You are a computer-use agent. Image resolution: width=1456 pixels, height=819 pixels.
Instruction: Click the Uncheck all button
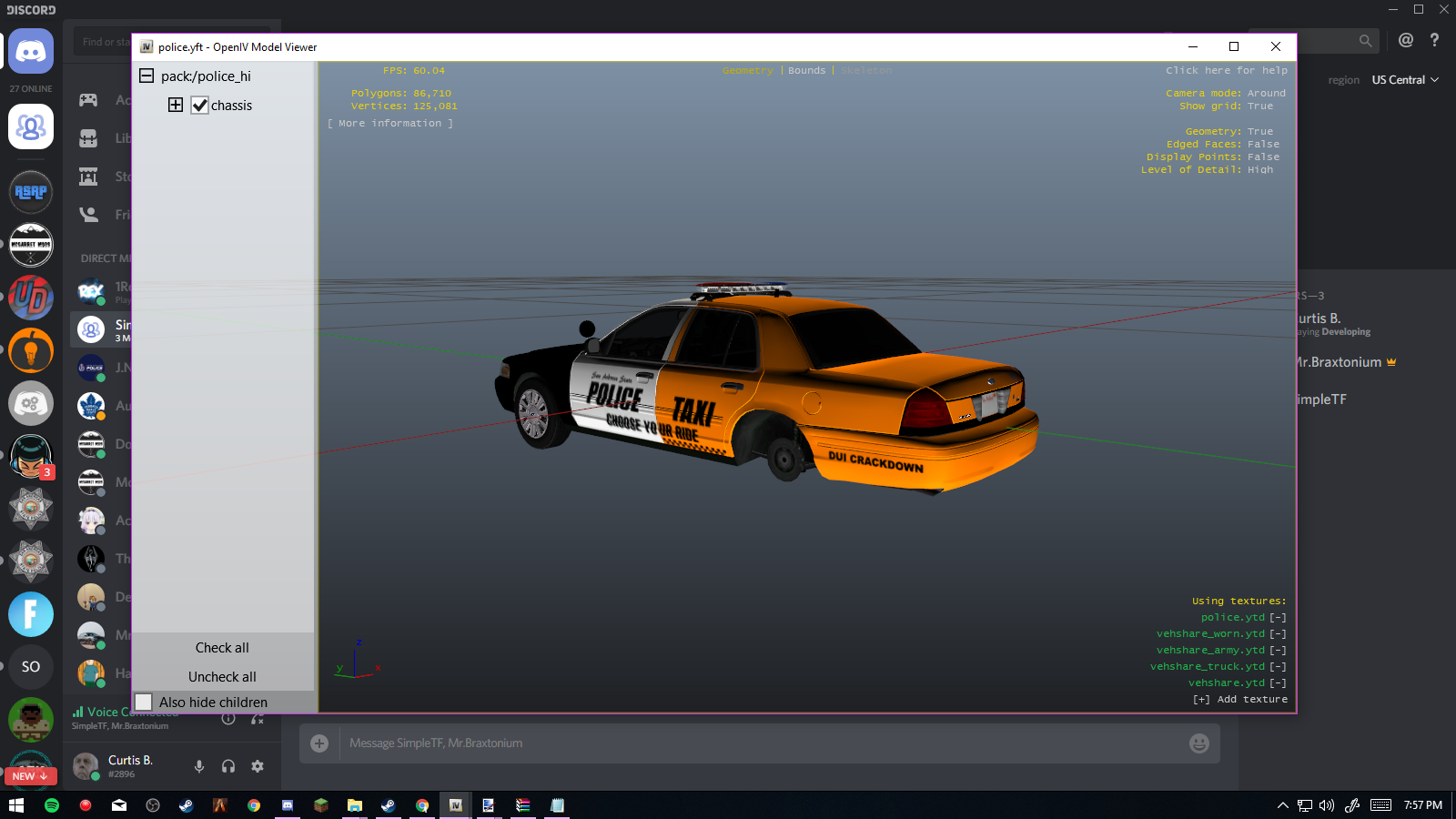(x=222, y=677)
